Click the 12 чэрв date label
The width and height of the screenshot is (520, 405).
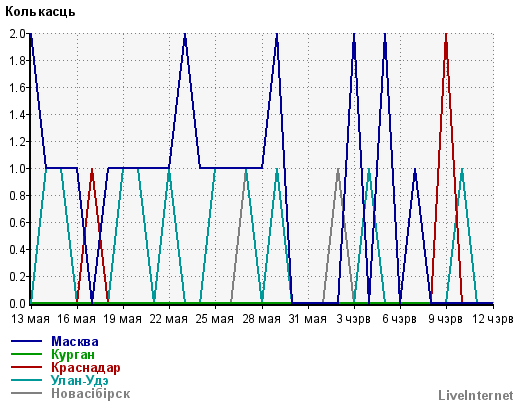point(493,319)
